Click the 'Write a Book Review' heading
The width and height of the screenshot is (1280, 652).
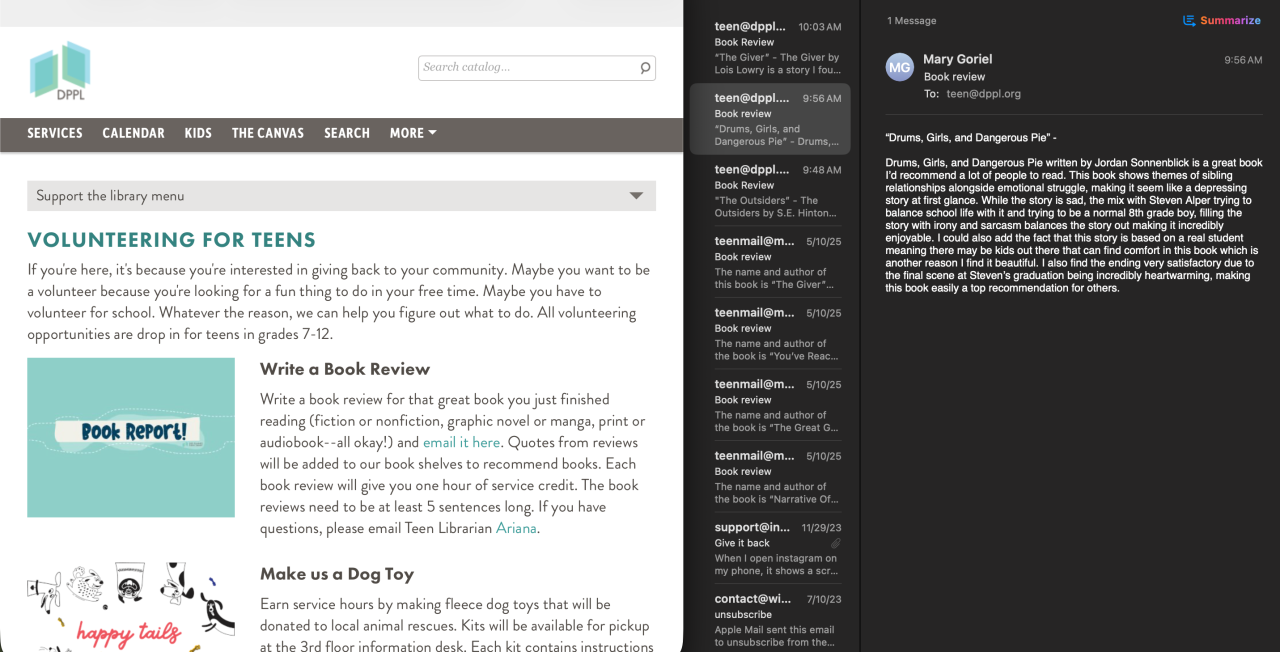click(345, 369)
